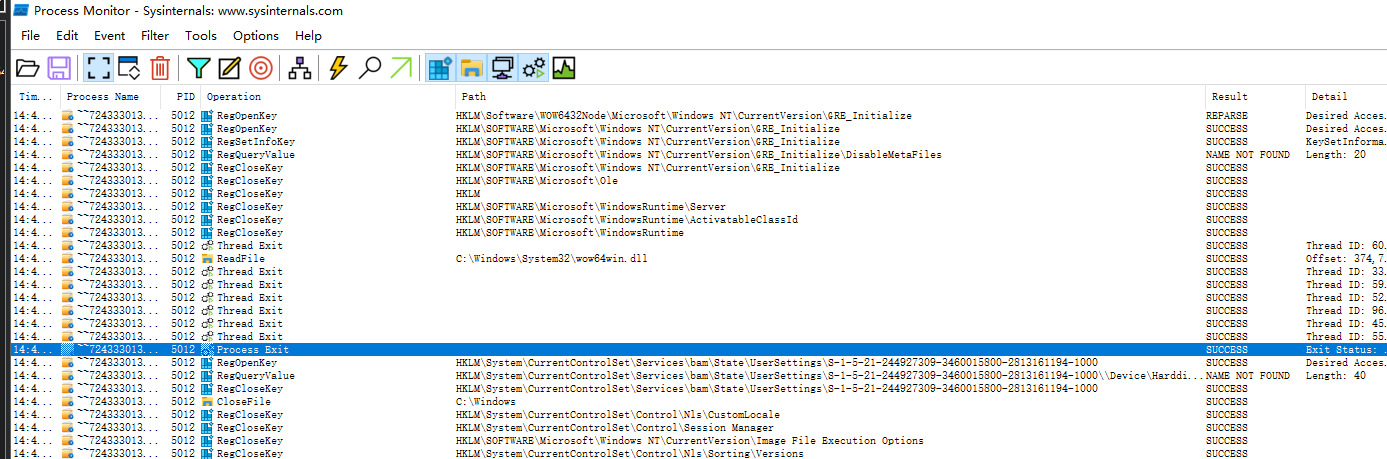The width and height of the screenshot is (1387, 459).
Task: Click the Path column header
Action: point(830,97)
